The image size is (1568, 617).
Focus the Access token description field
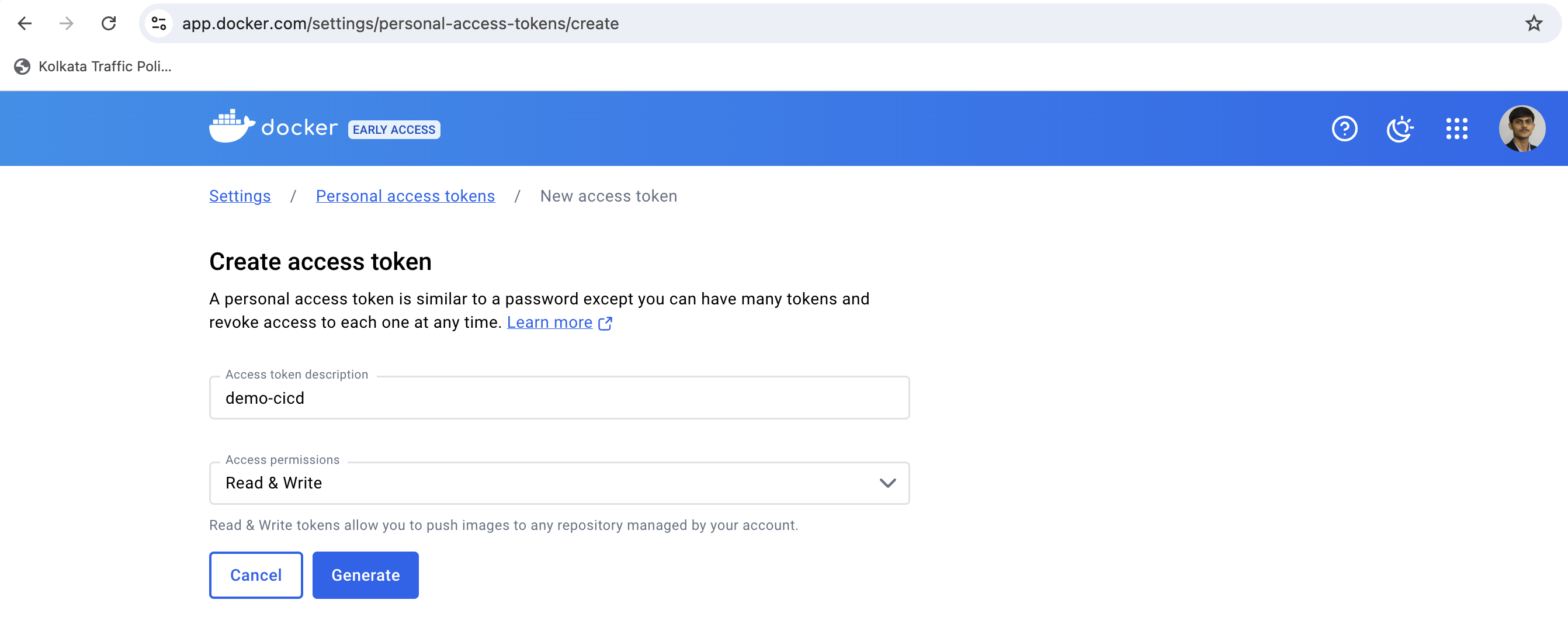pyautogui.click(x=558, y=398)
